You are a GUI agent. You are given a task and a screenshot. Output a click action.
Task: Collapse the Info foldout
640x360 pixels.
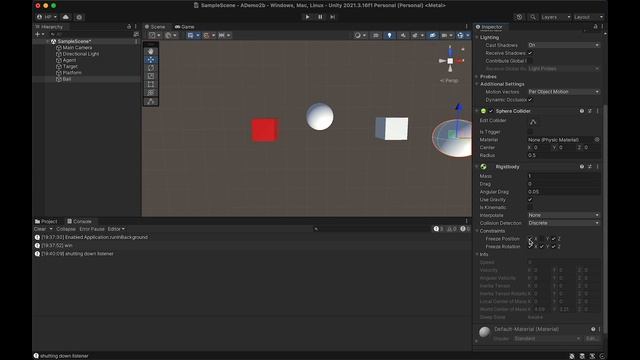(477, 254)
